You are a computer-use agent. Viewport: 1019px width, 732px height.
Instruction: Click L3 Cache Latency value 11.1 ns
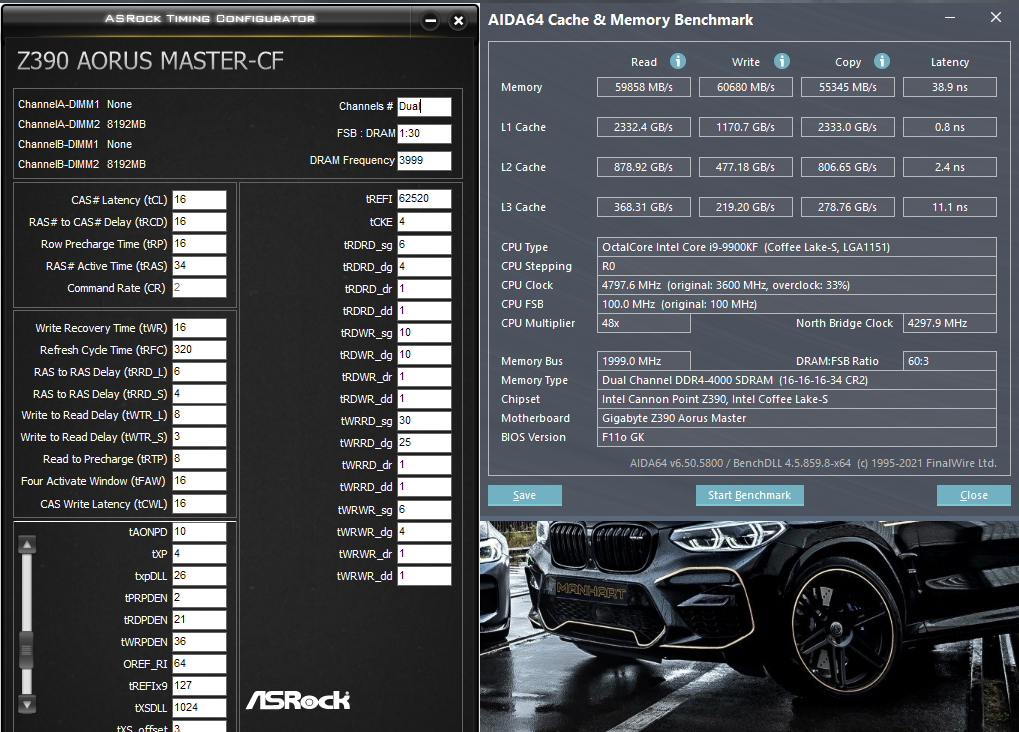coord(950,207)
